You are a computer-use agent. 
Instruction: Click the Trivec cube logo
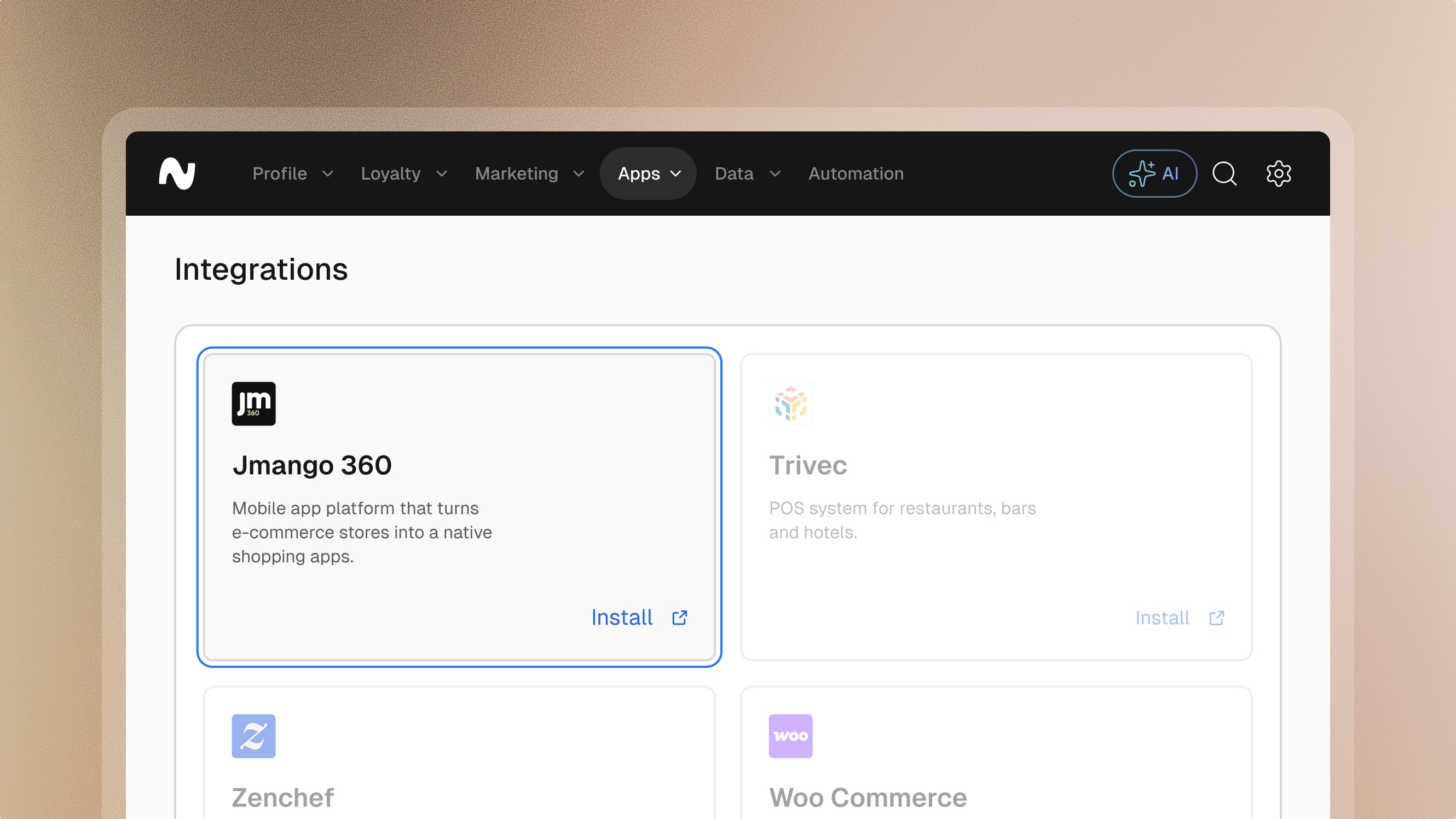click(x=790, y=403)
